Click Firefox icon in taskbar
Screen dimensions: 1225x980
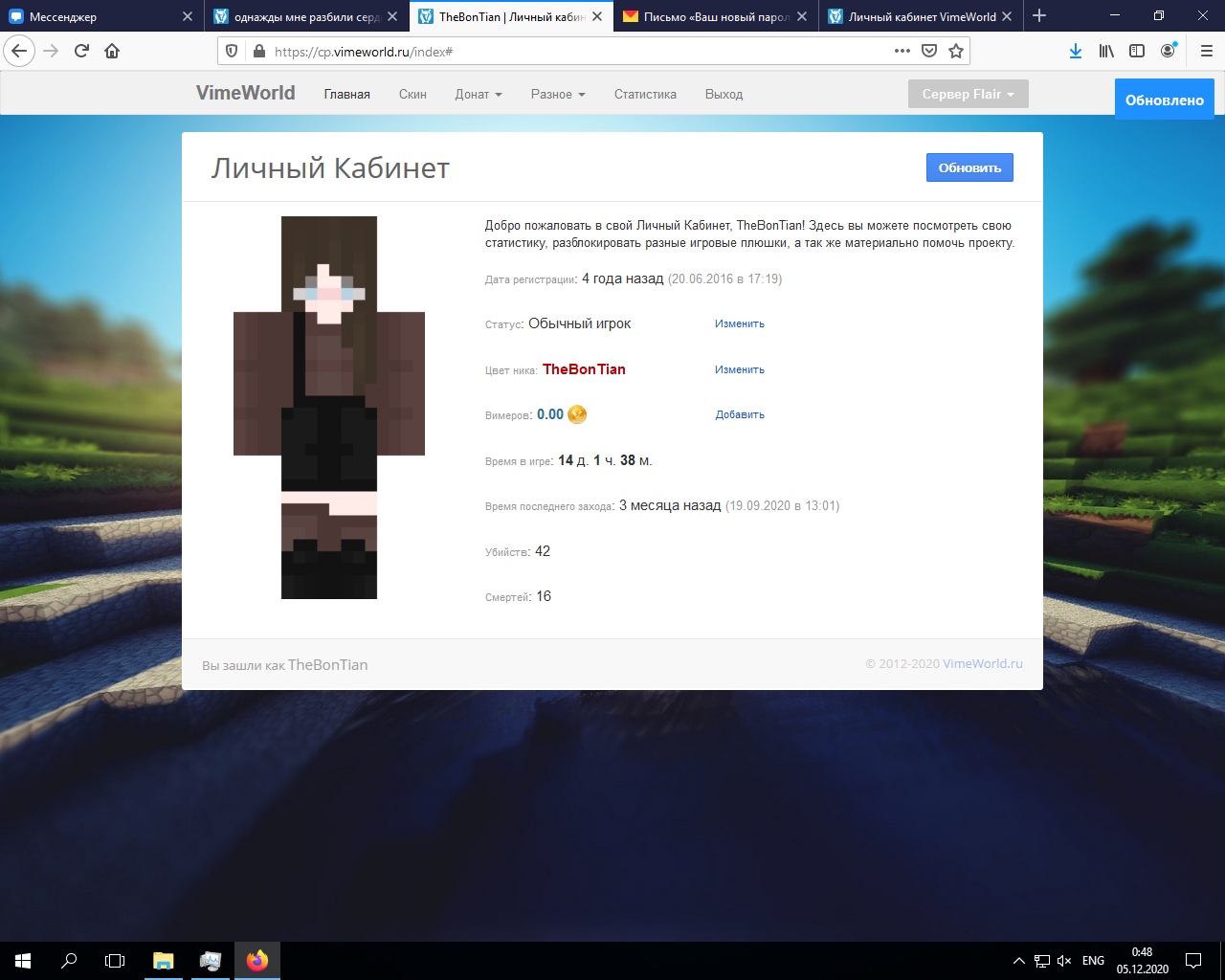pos(257,961)
